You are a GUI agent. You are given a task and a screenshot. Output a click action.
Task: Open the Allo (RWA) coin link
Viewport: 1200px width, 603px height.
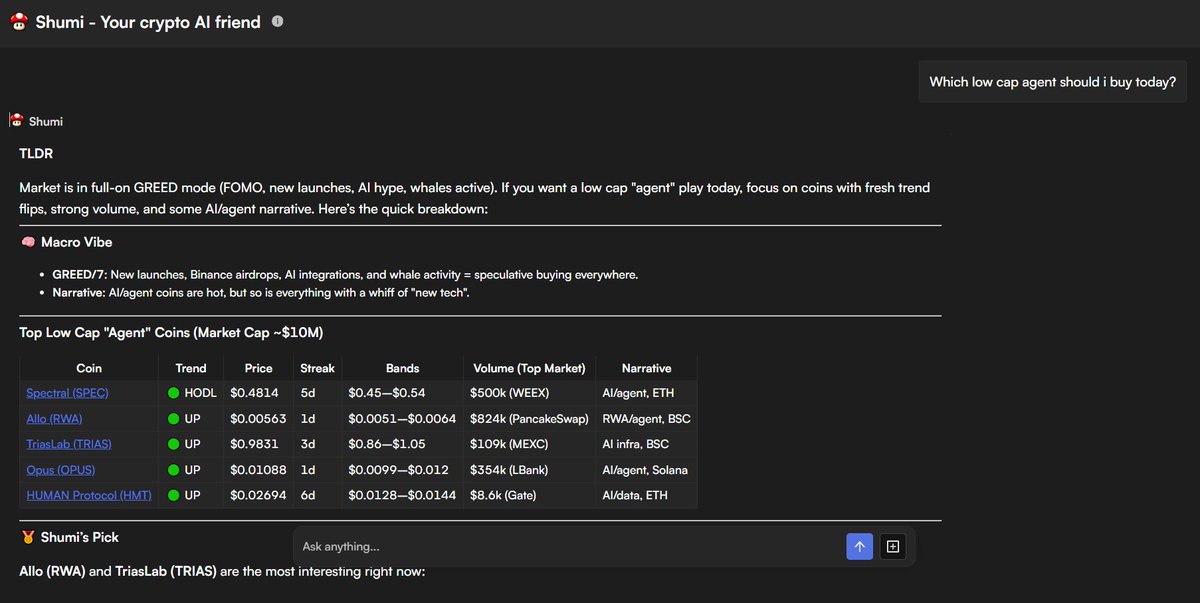[52, 419]
